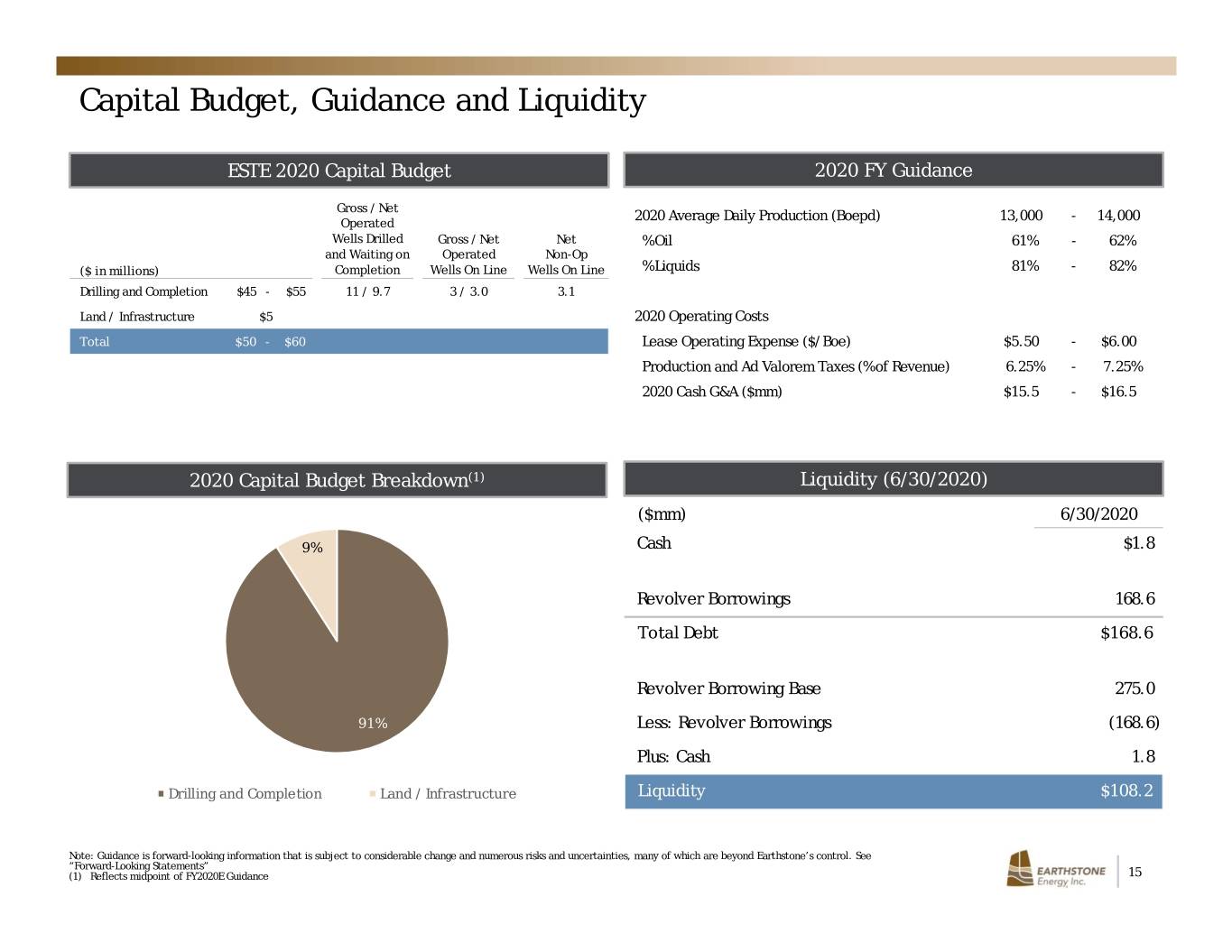
Task: Click the 275.0 borrowing base value
Action: coord(1135,689)
